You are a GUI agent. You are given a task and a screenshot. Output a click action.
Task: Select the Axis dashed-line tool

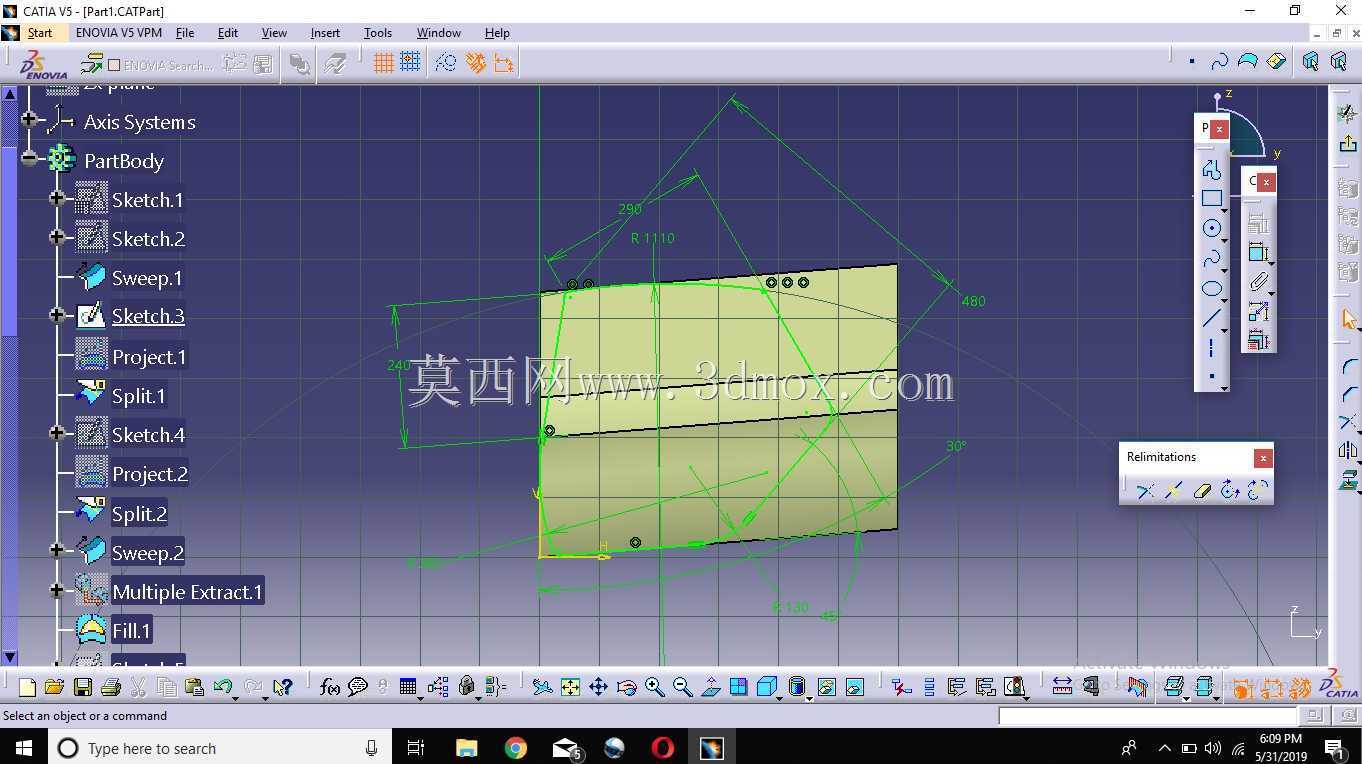(1211, 348)
